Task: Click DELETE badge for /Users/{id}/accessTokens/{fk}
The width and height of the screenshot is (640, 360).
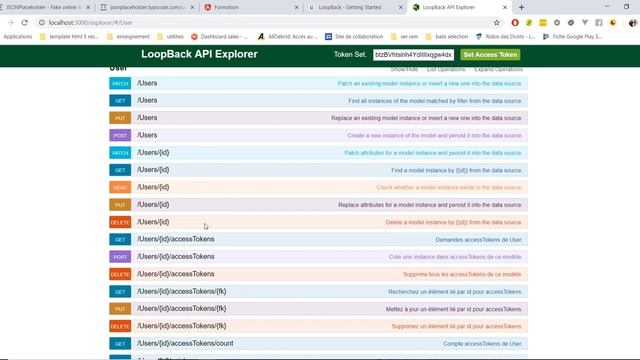Action: click(x=120, y=326)
